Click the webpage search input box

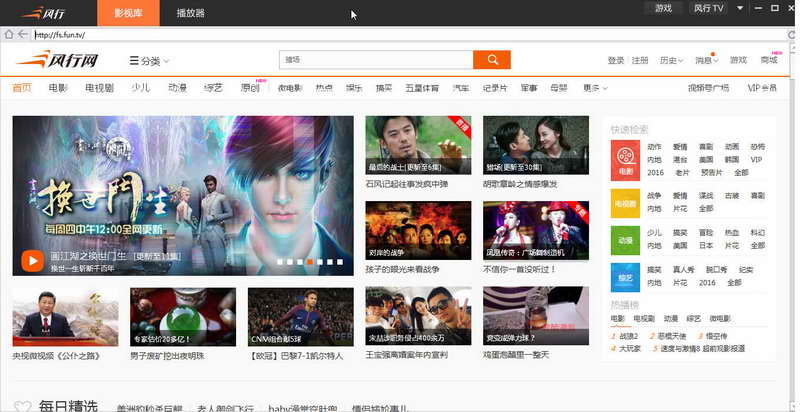pyautogui.click(x=376, y=60)
